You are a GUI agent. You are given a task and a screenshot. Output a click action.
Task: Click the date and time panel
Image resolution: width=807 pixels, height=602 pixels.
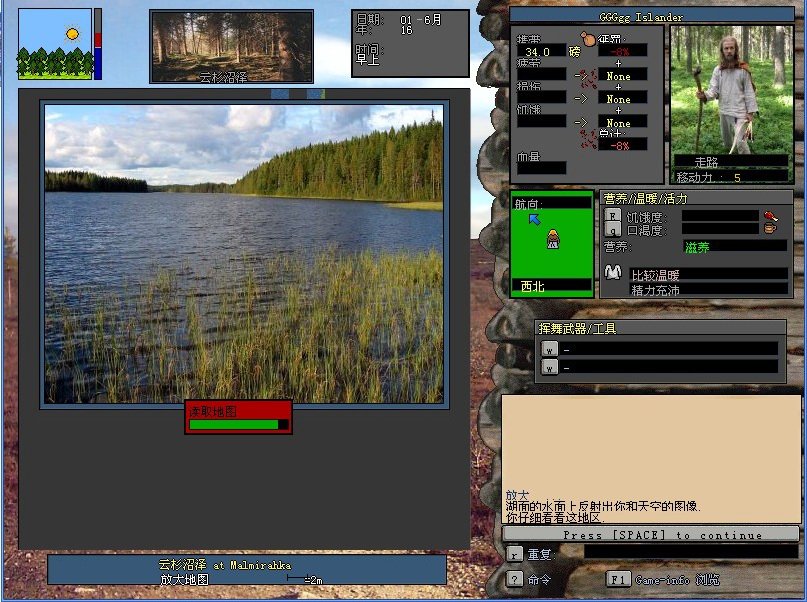tap(410, 43)
